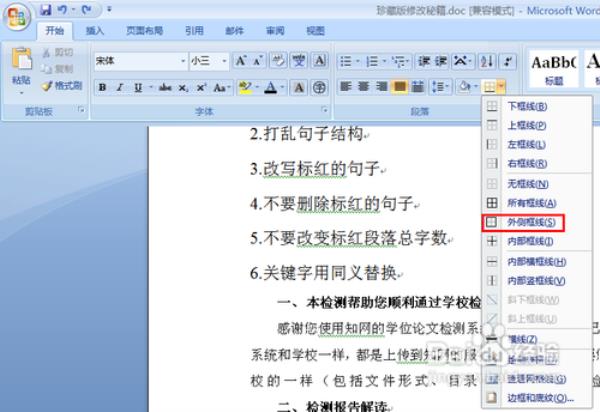Click the paragraph shading paint bucket
Viewport: 600px width, 412px height.
click(464, 87)
